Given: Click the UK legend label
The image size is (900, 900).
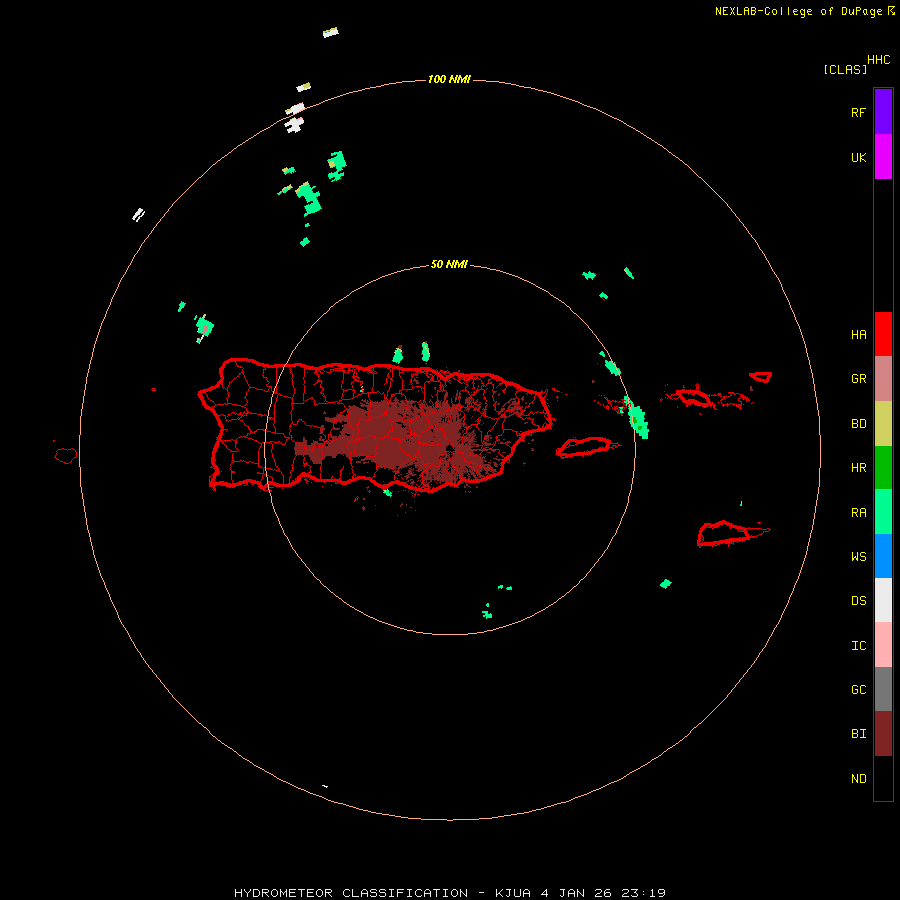Looking at the screenshot, I should click(x=858, y=158).
